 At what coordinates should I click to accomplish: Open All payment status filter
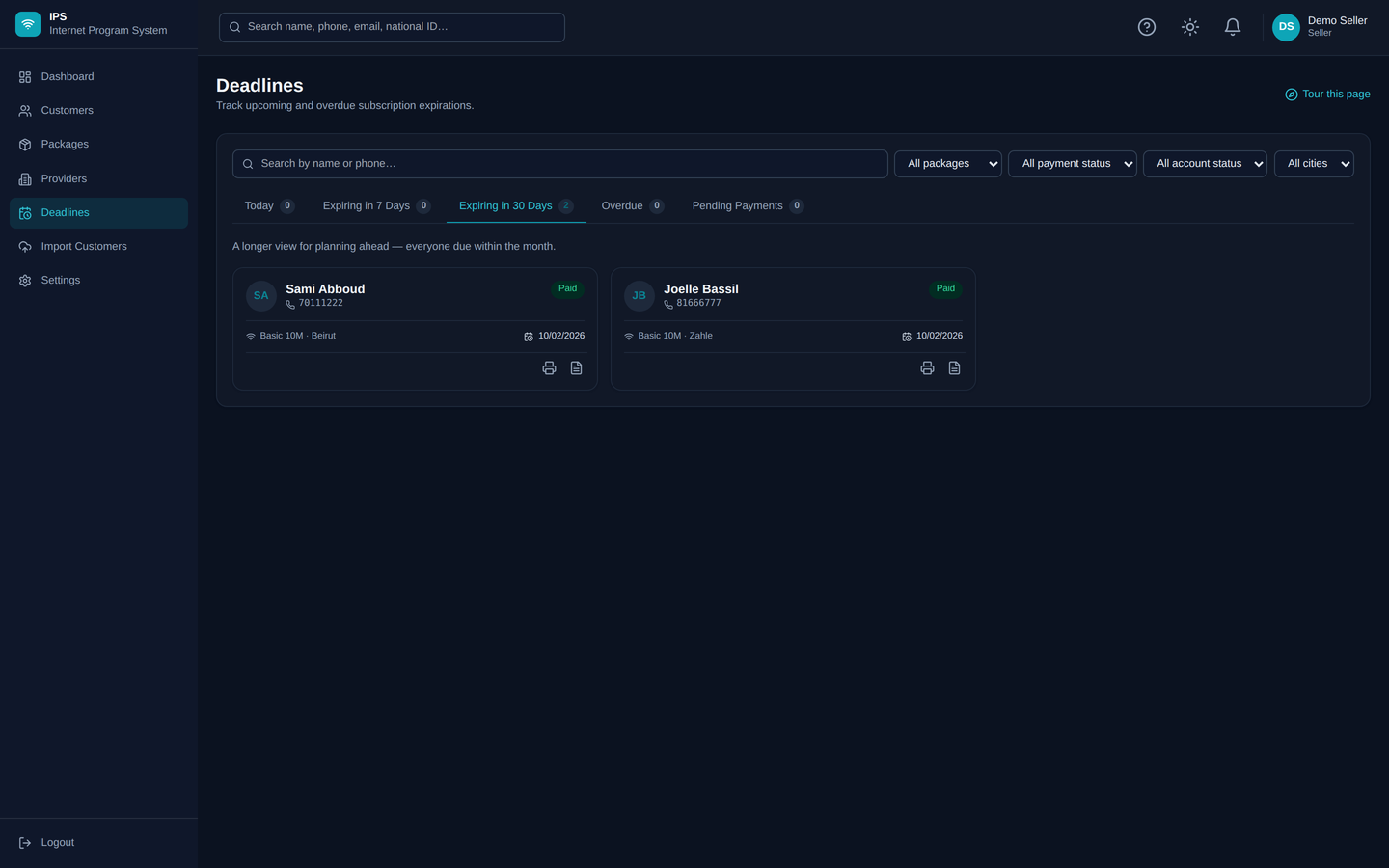[1073, 164]
